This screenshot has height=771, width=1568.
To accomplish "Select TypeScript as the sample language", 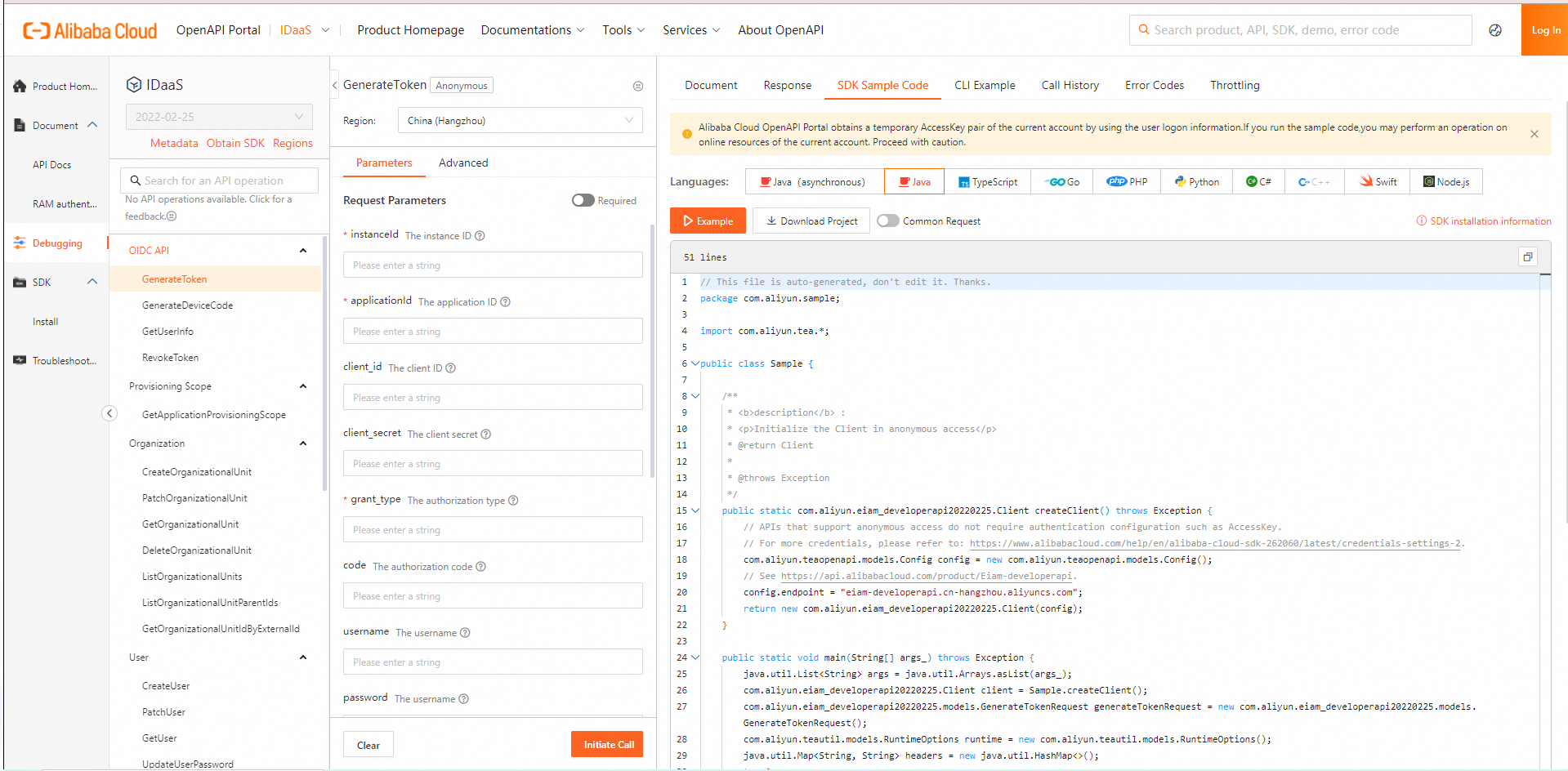I will point(988,181).
